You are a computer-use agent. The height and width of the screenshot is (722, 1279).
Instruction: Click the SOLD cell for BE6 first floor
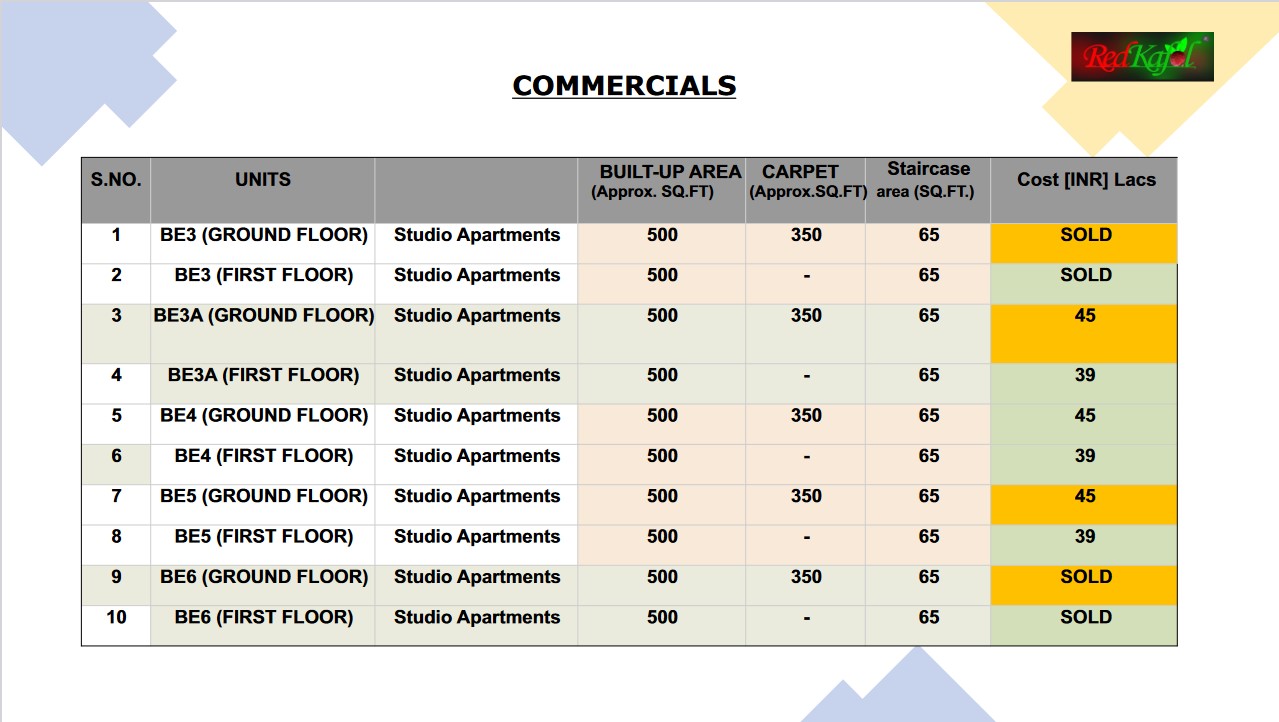[1085, 617]
